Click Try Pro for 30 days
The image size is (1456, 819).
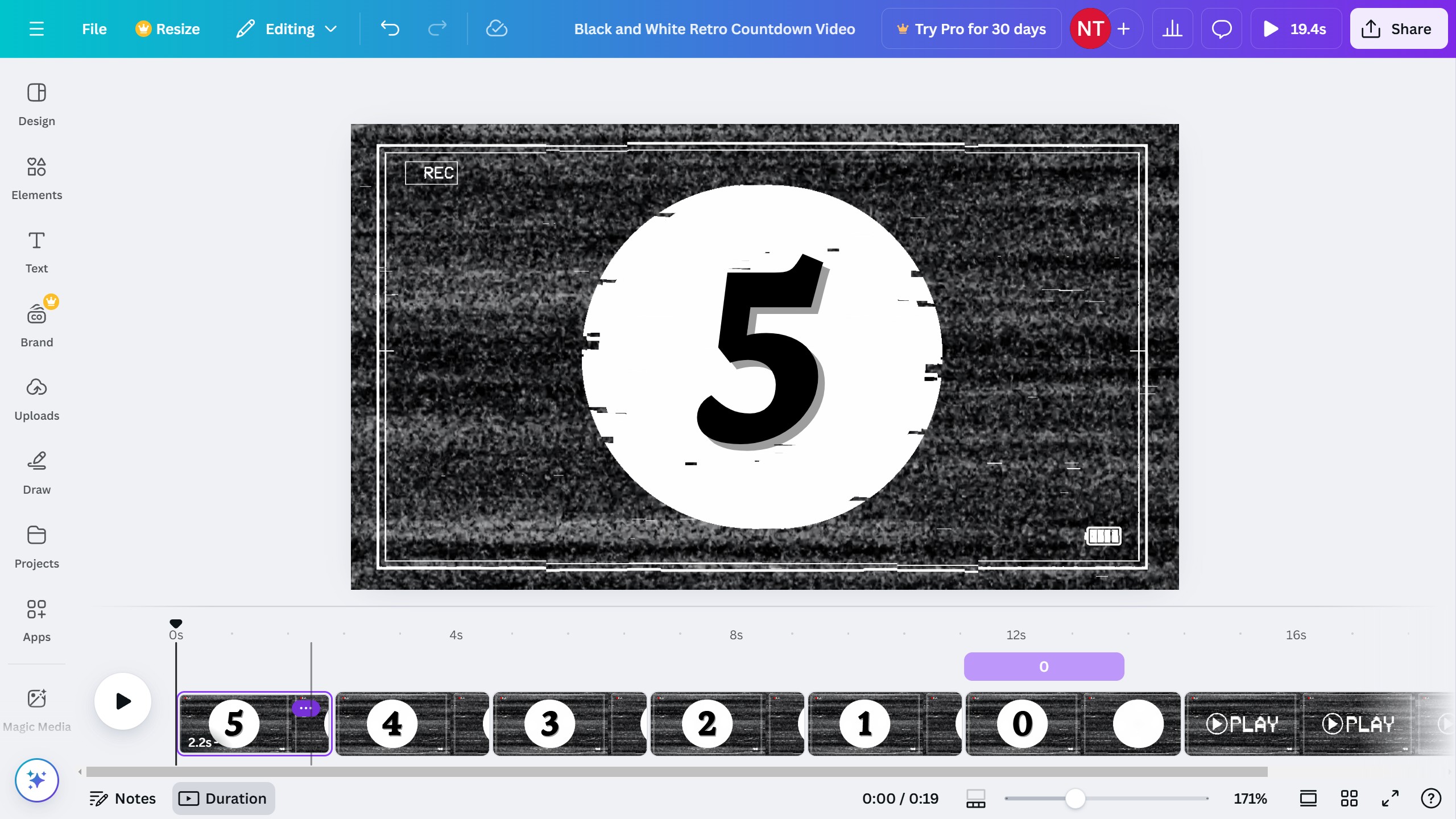tap(971, 28)
